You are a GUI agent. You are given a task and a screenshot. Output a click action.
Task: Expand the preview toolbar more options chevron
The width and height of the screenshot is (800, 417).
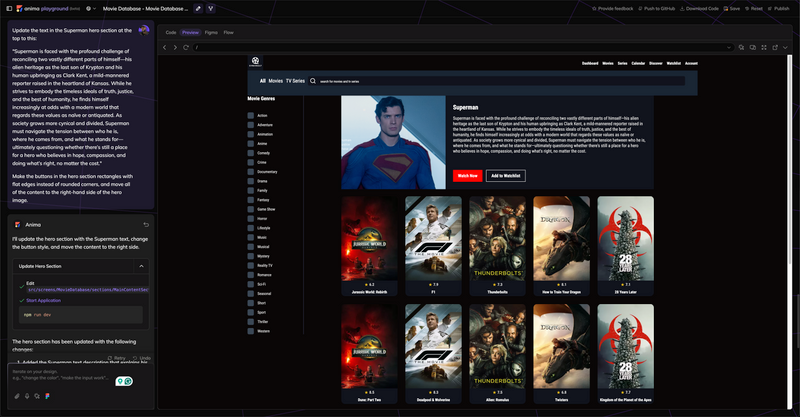[x=785, y=47]
